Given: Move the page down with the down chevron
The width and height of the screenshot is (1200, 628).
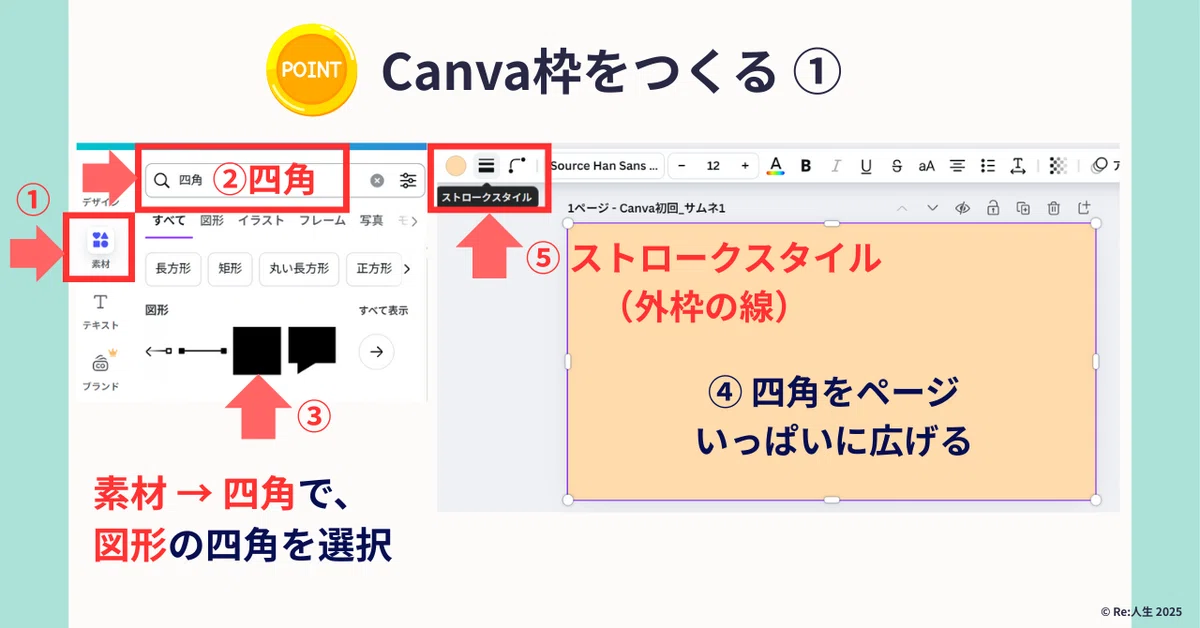Looking at the screenshot, I should (x=932, y=208).
